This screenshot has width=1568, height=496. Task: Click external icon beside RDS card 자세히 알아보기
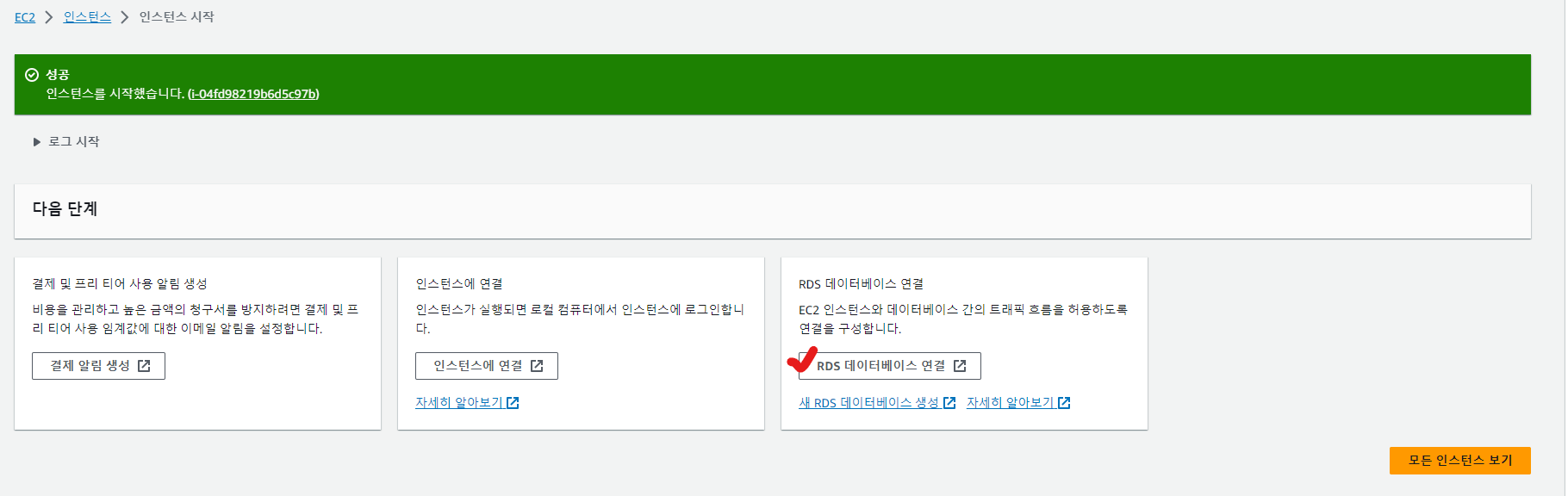click(x=1064, y=403)
